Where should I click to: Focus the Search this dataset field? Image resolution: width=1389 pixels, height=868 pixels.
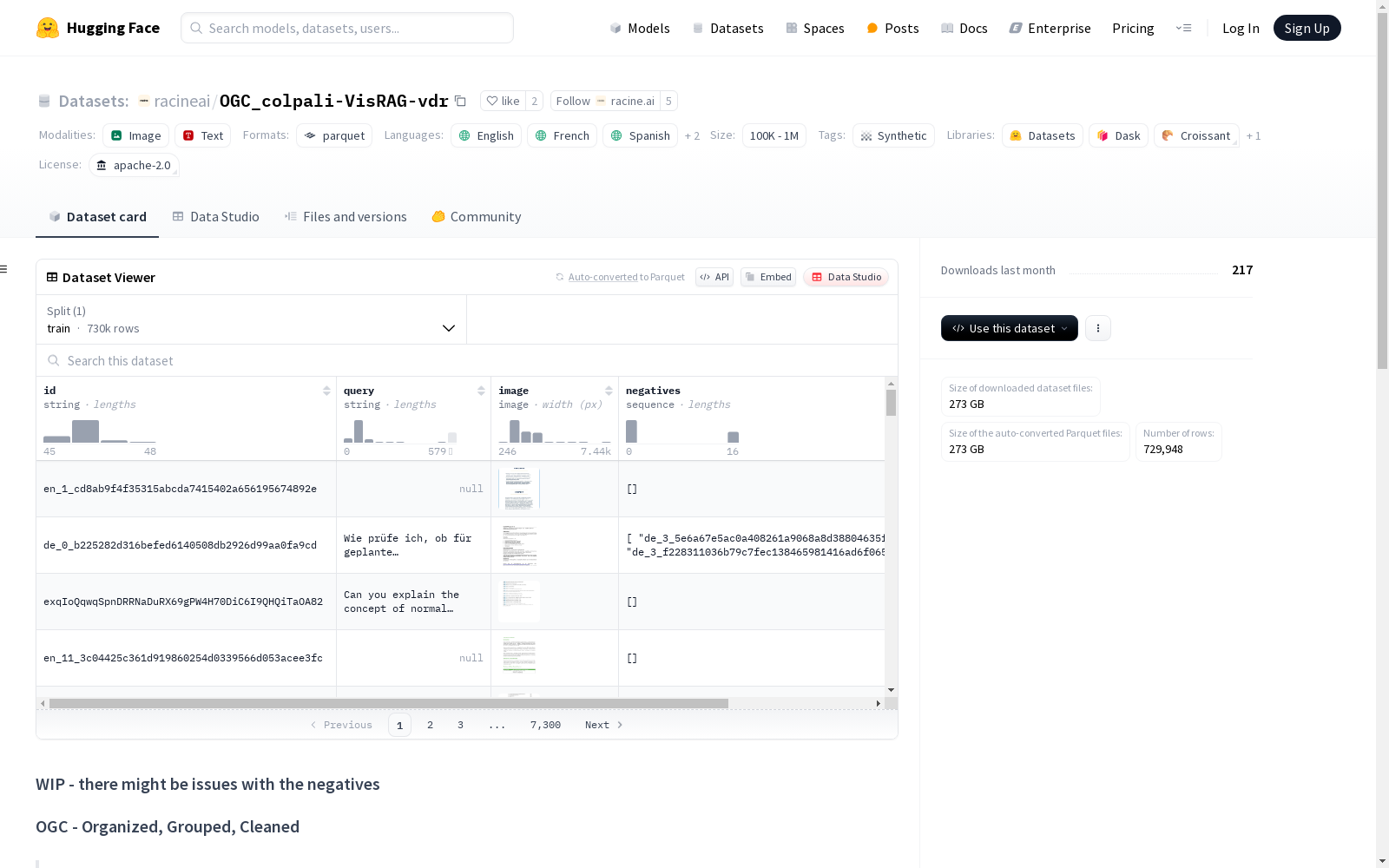[467, 360]
